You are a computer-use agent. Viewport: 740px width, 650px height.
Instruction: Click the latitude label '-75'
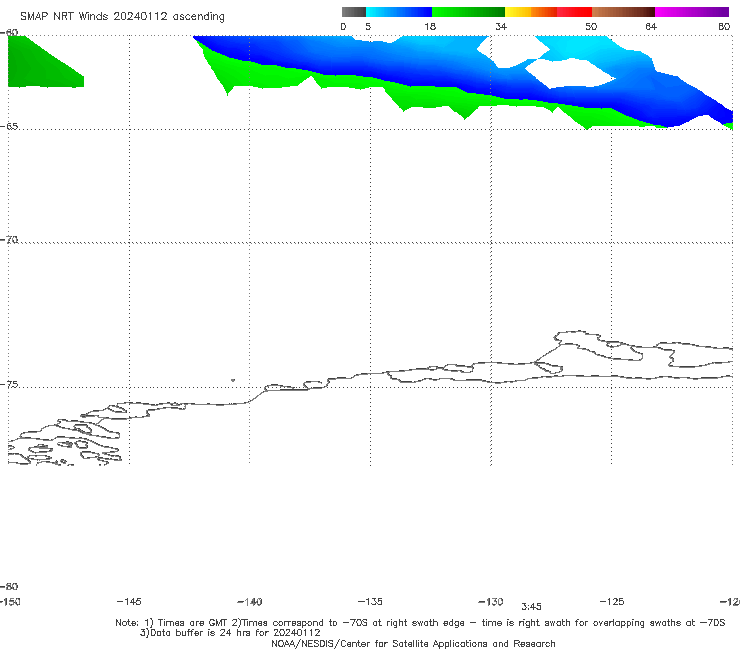[x=9, y=385]
